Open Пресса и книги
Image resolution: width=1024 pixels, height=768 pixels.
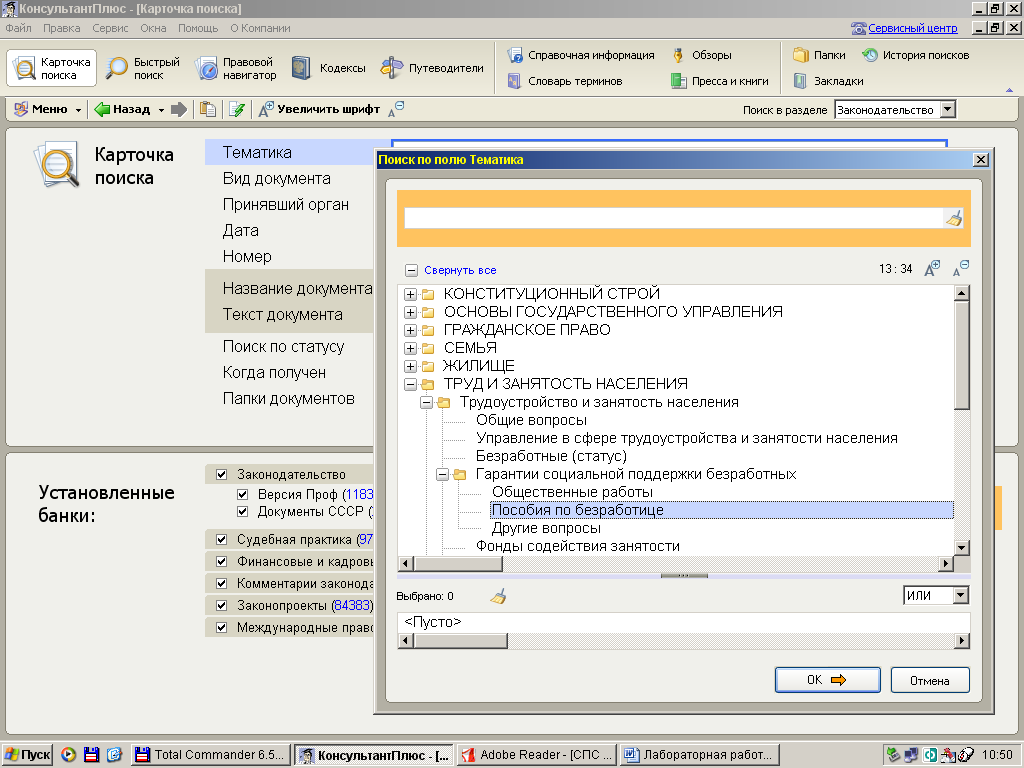[x=720, y=81]
